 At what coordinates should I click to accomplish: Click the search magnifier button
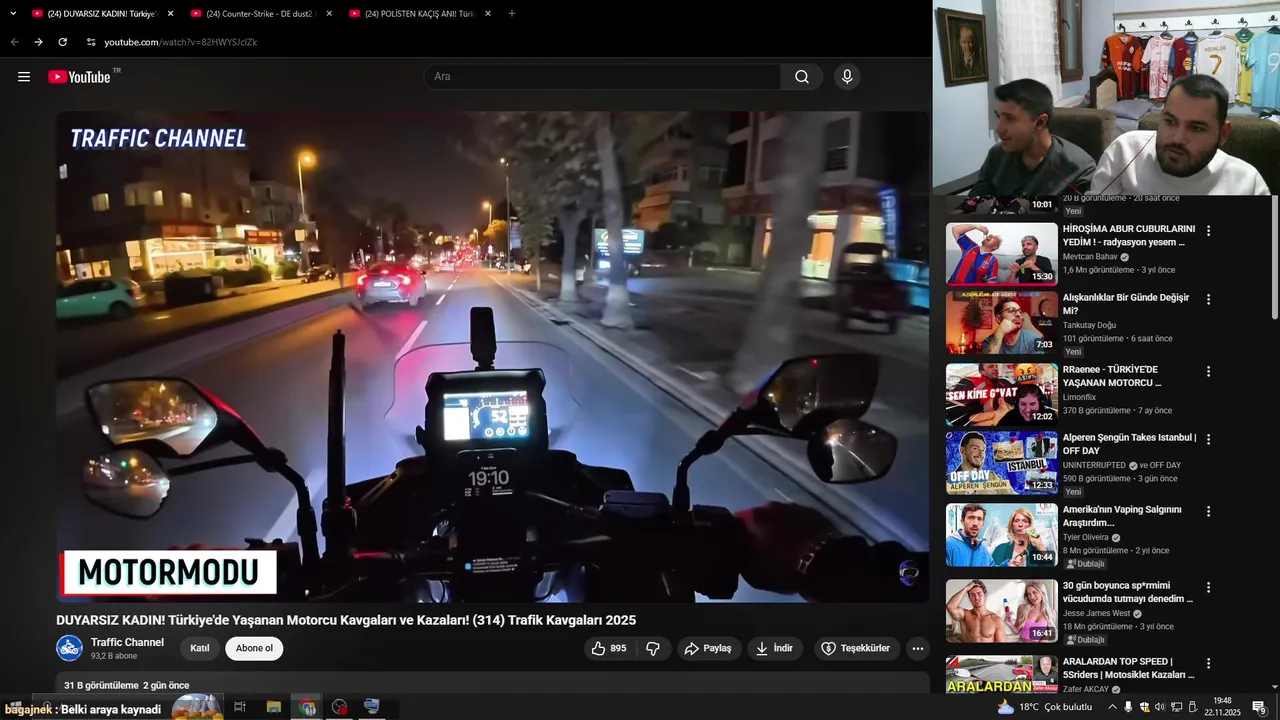coord(802,77)
